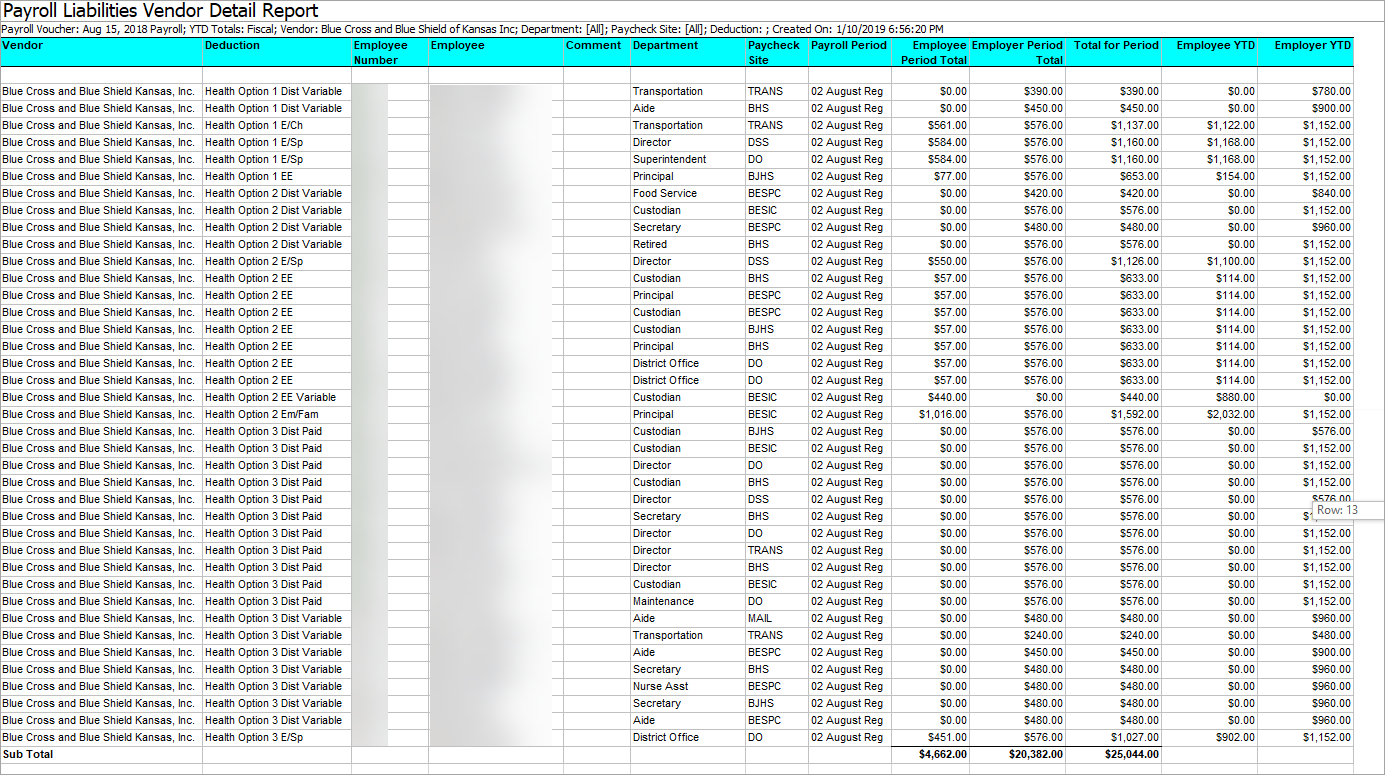1385x775 pixels.
Task: Select the Payroll Voucher parameters subtitle line
Action: click(473, 30)
